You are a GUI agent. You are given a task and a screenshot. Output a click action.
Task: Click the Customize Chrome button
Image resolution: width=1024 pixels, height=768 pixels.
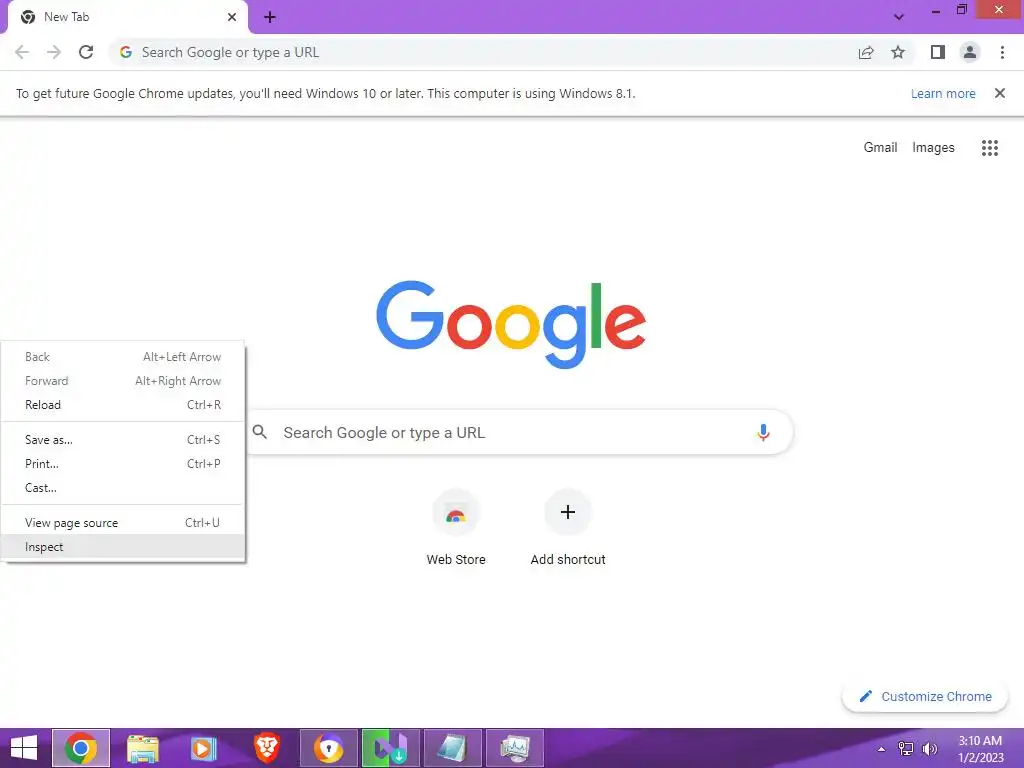pos(925,696)
